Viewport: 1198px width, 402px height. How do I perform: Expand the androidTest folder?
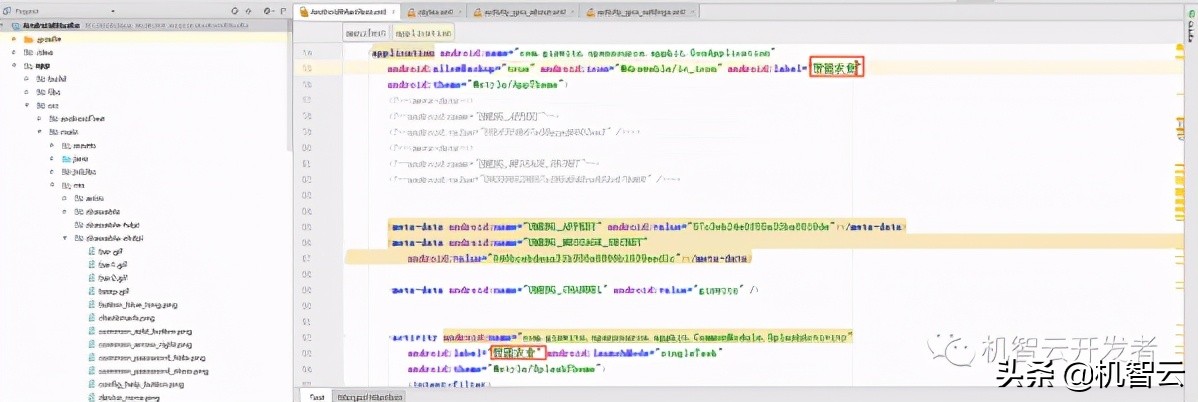click(40, 118)
